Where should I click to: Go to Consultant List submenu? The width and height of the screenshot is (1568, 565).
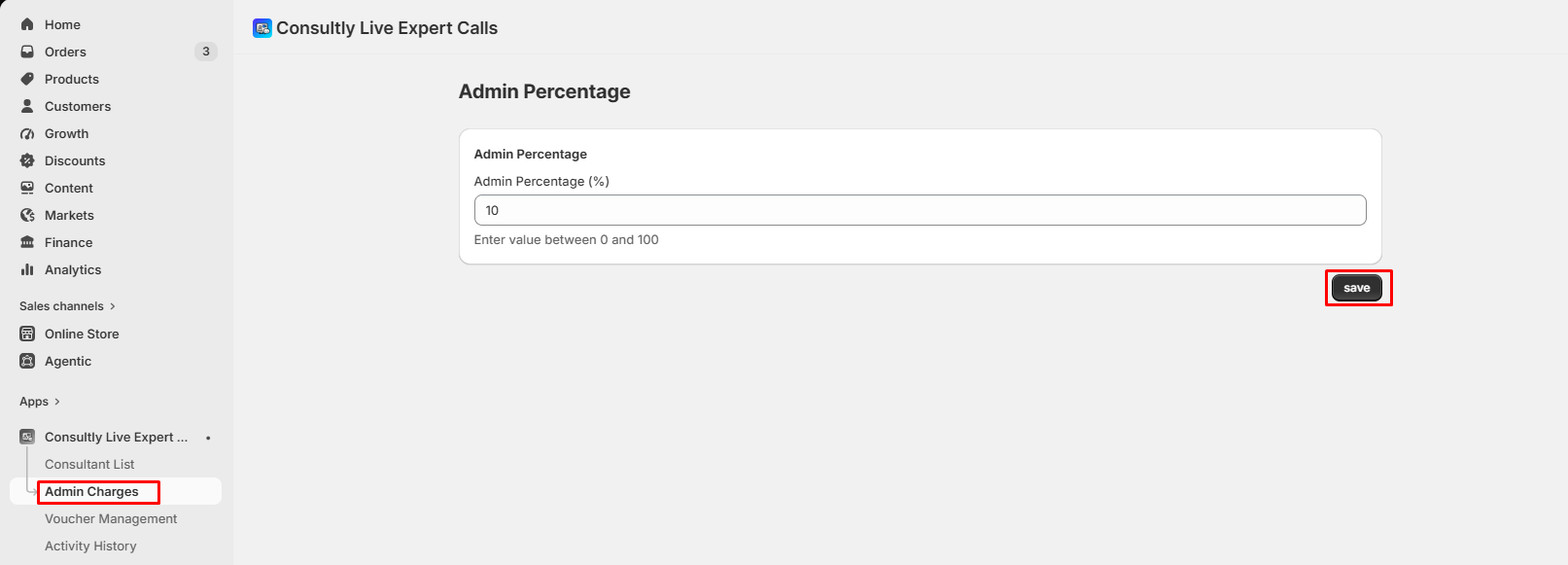(89, 464)
